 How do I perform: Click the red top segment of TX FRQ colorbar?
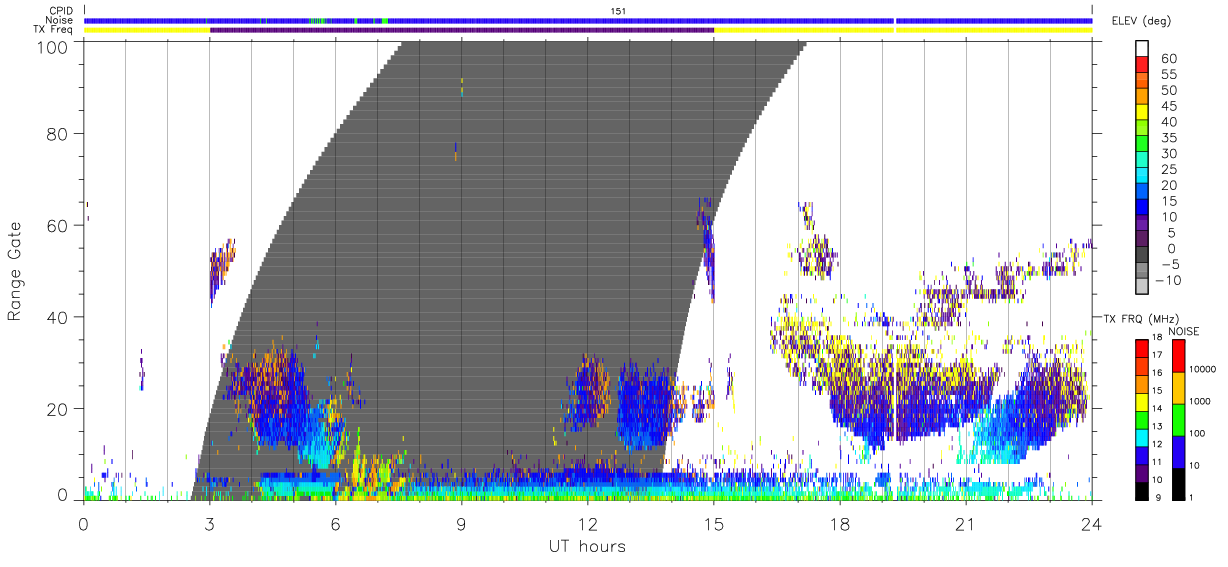pos(1141,349)
